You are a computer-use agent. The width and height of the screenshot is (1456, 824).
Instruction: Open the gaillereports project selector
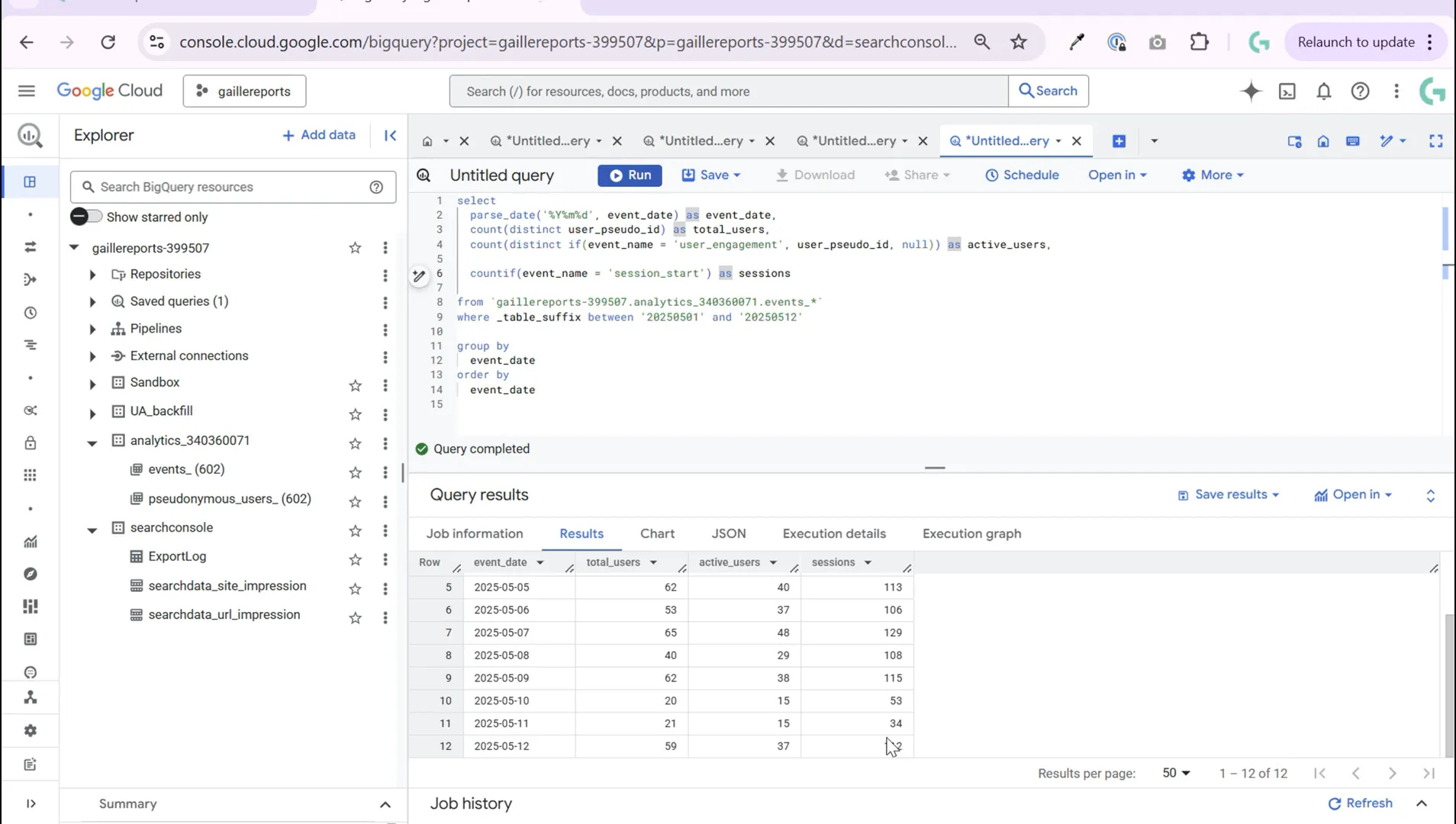[x=244, y=91]
